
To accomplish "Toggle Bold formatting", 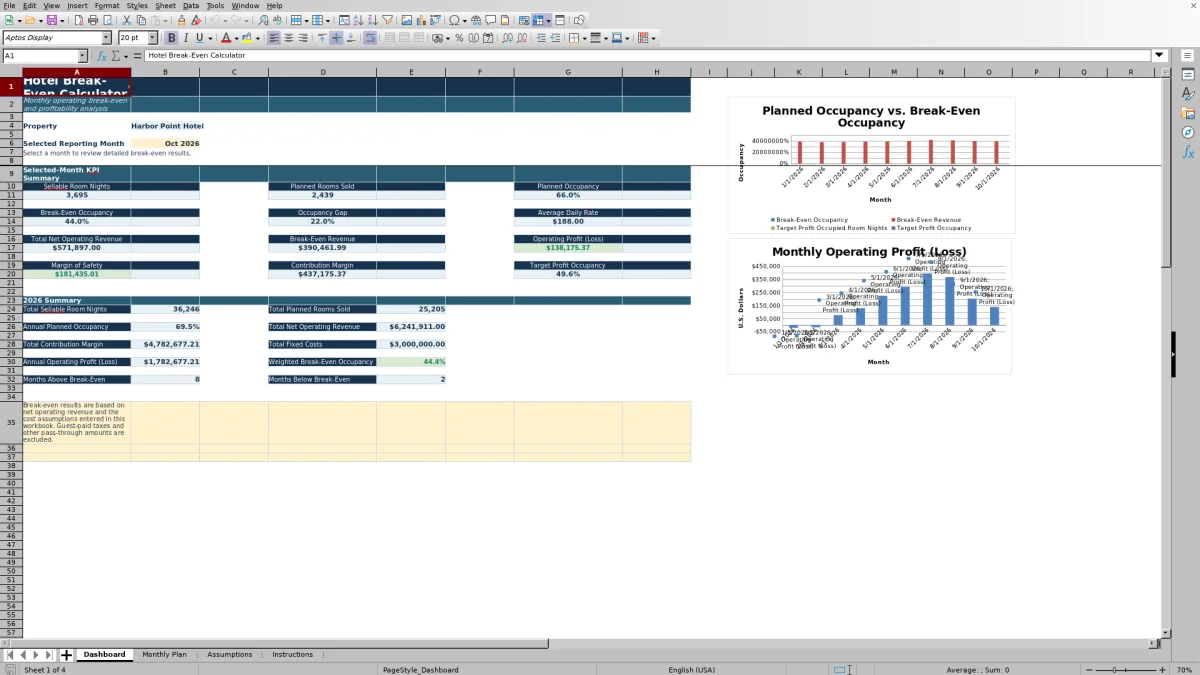I will tap(171, 38).
